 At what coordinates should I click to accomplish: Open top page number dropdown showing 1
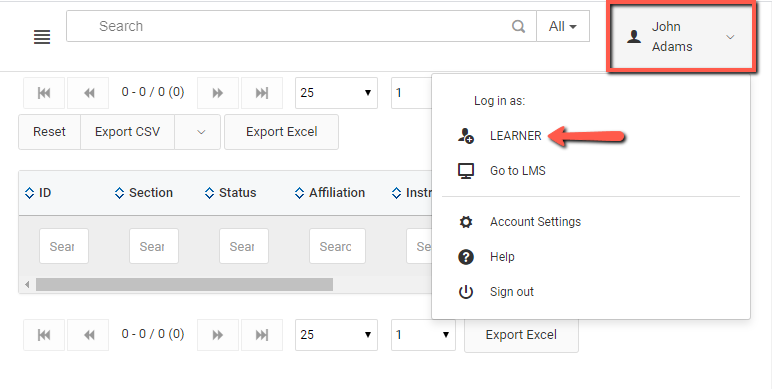[412, 93]
